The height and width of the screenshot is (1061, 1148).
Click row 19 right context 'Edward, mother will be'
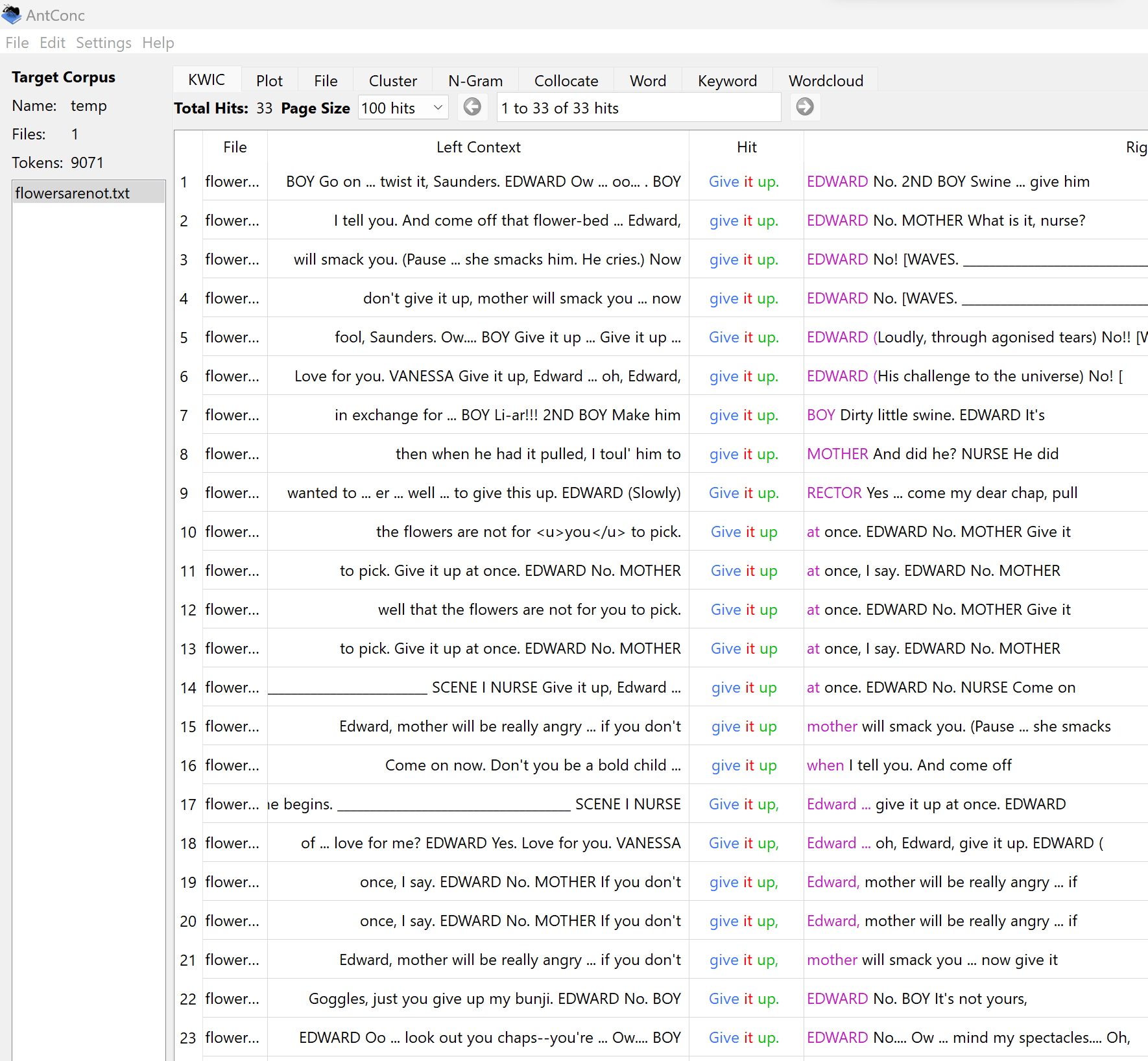(885, 882)
